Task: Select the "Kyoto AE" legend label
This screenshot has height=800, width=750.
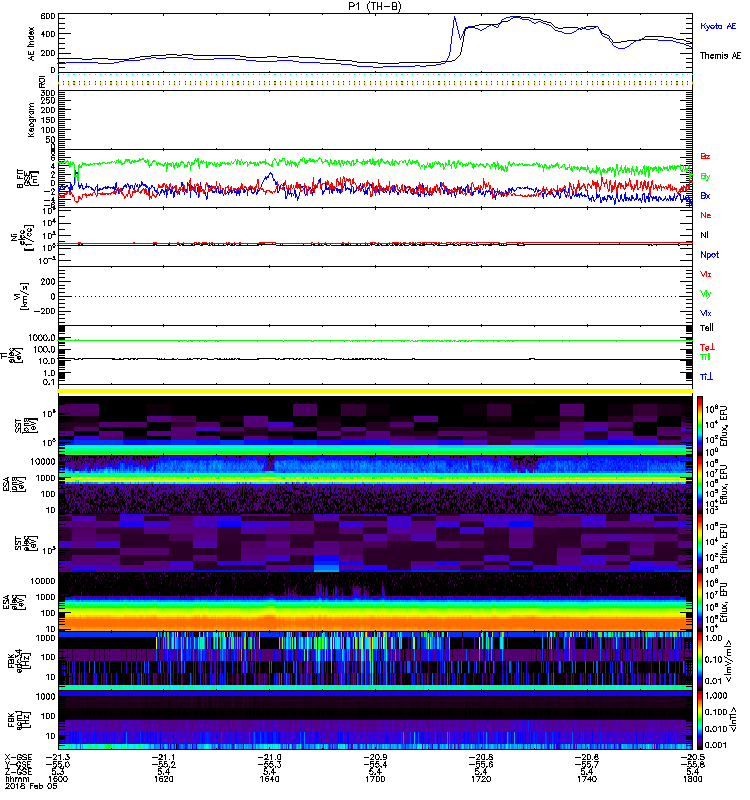Action: pos(718,26)
